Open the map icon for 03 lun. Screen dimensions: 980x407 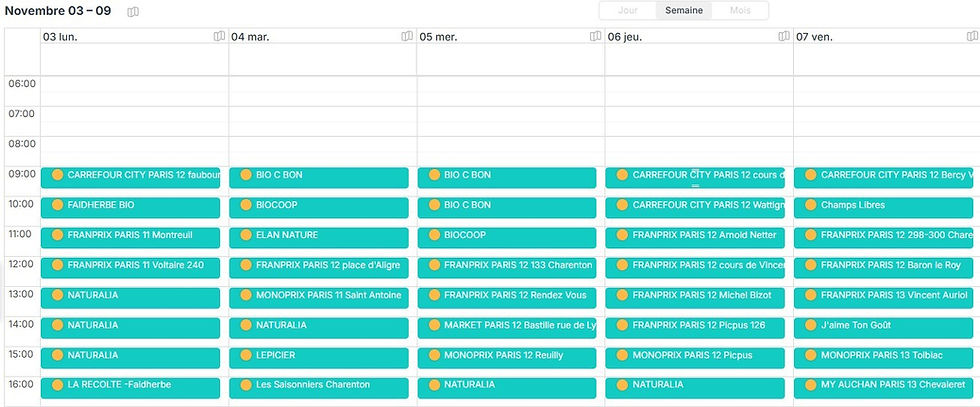click(219, 36)
